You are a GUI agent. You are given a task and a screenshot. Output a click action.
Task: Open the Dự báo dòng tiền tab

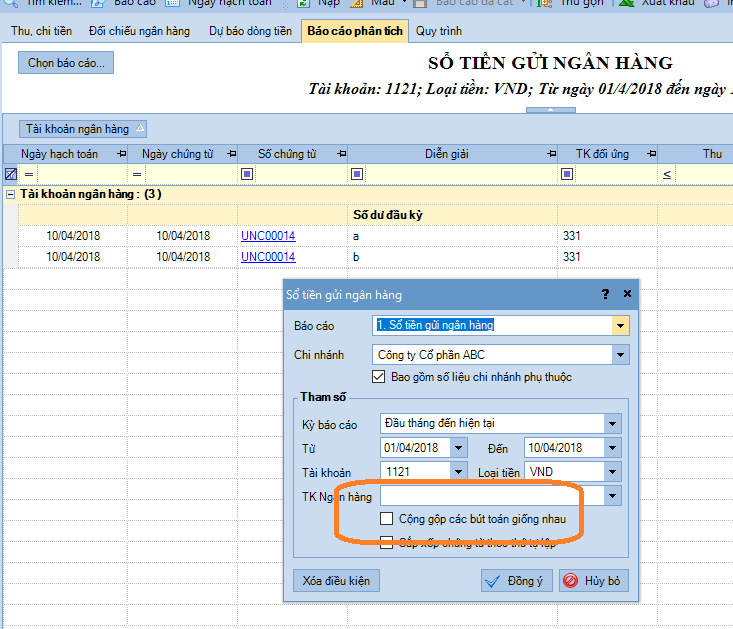[250, 31]
